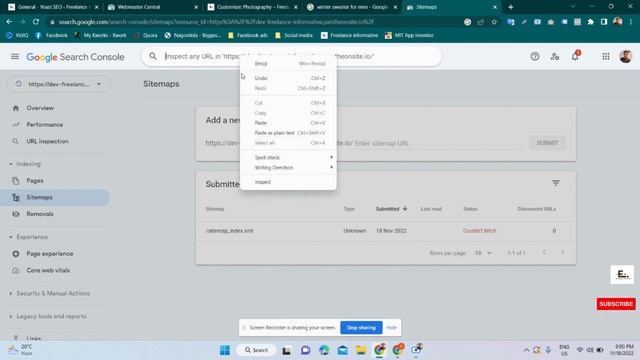
Task: Switch to the Yoast SEO General tab
Action: [53, 7]
